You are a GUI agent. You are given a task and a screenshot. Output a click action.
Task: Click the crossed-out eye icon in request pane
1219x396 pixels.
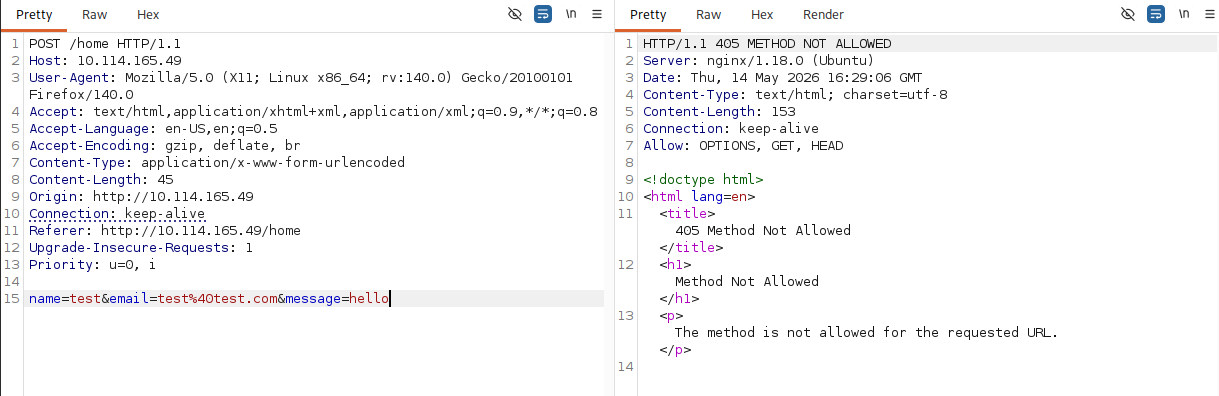(516, 14)
